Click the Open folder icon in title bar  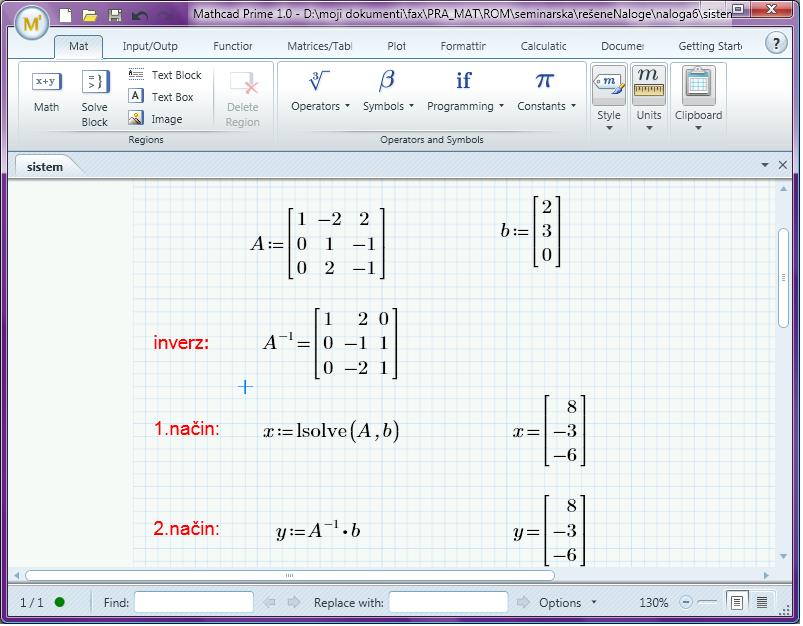point(90,16)
